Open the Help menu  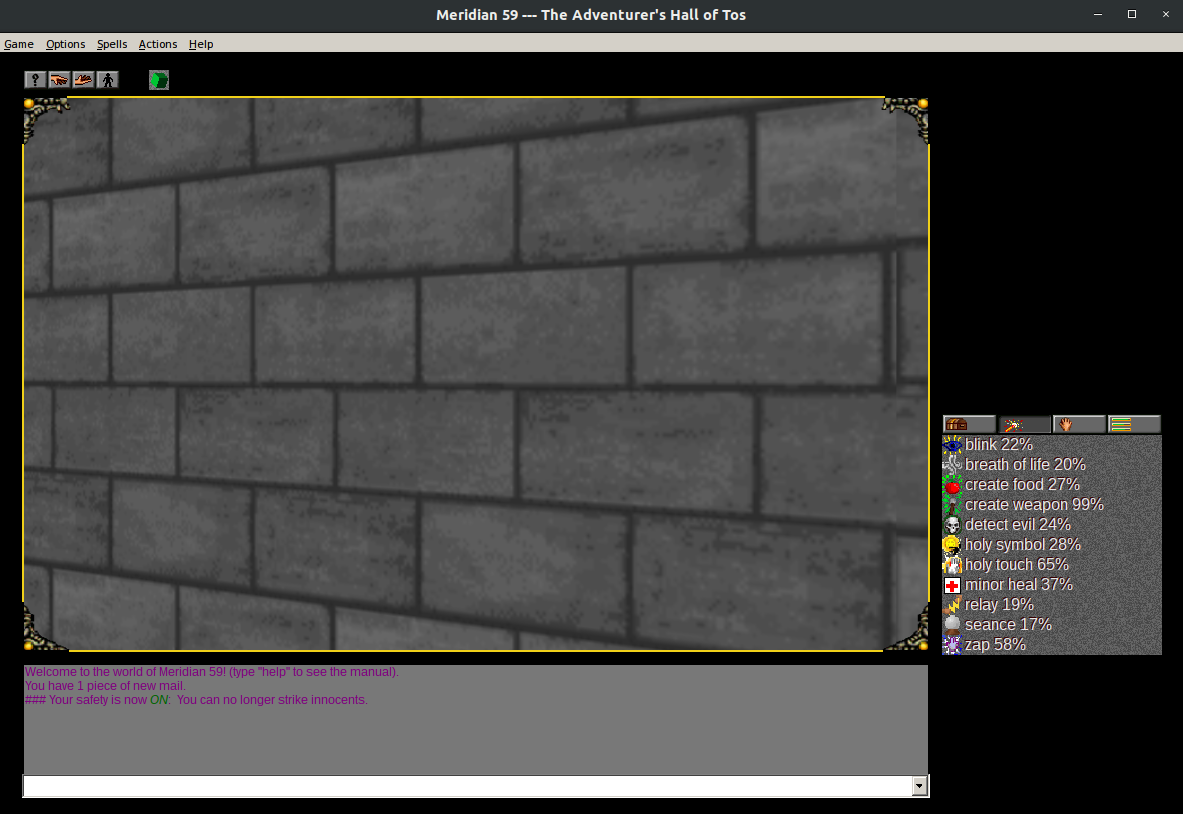pyautogui.click(x=201, y=44)
